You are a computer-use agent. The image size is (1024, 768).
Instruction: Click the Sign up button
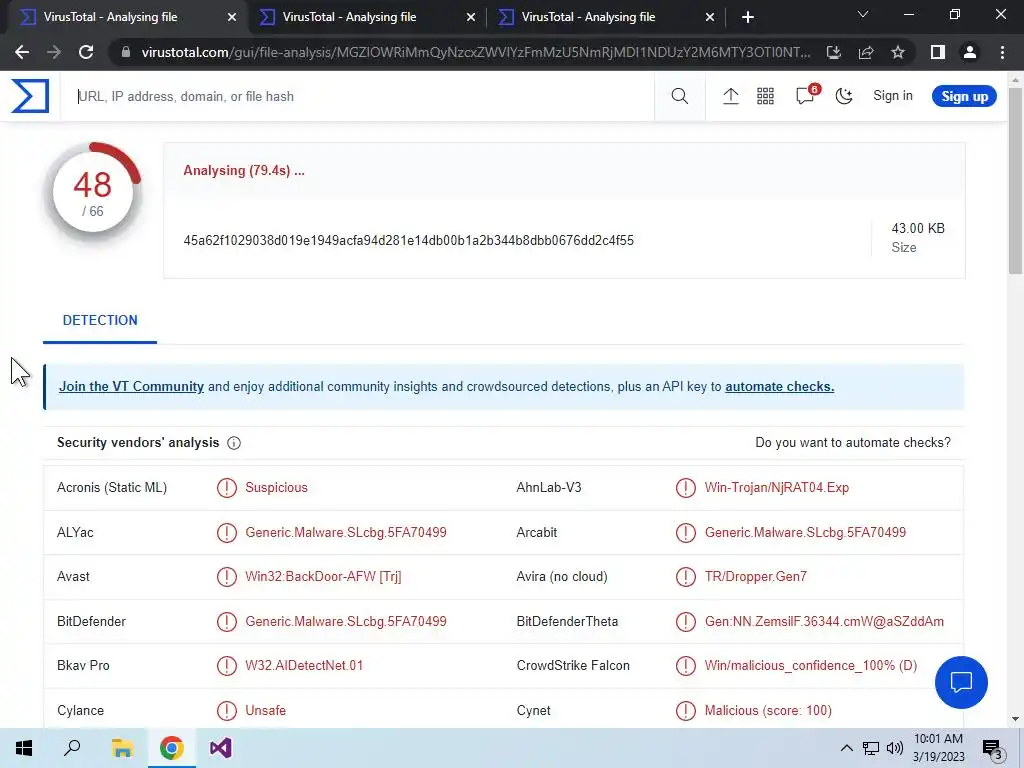(x=964, y=96)
